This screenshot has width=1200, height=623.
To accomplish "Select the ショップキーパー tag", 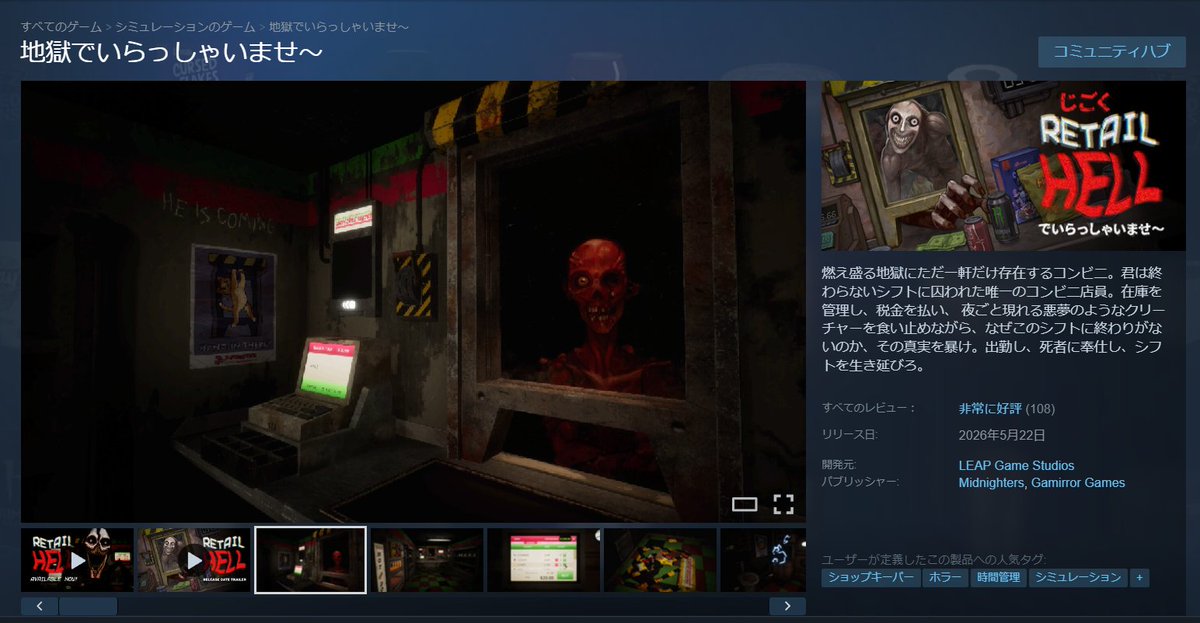I will (870, 578).
